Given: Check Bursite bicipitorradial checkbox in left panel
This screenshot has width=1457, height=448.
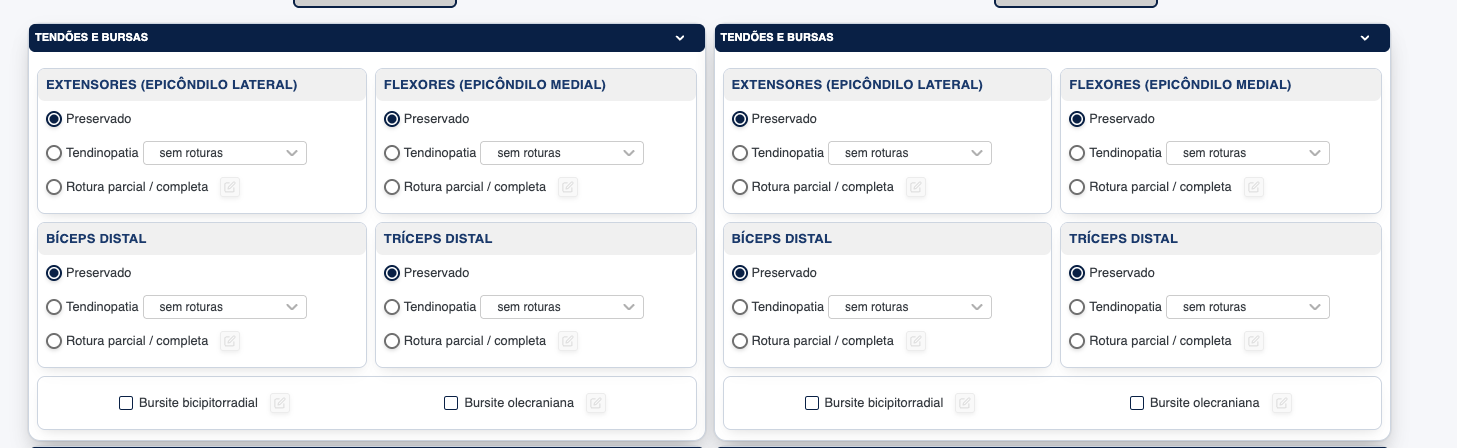Looking at the screenshot, I should pos(126,403).
